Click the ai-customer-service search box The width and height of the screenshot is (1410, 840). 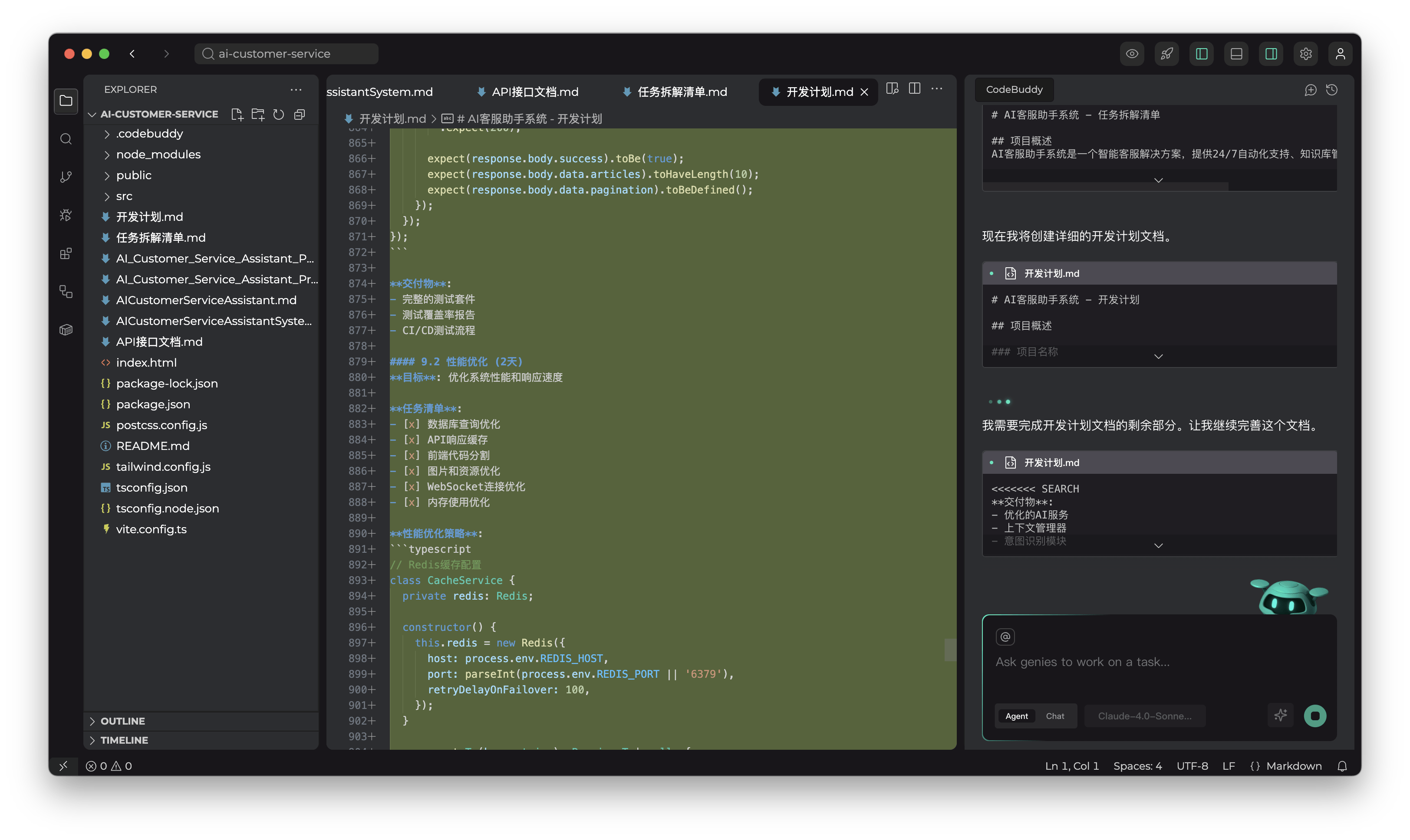(x=286, y=54)
